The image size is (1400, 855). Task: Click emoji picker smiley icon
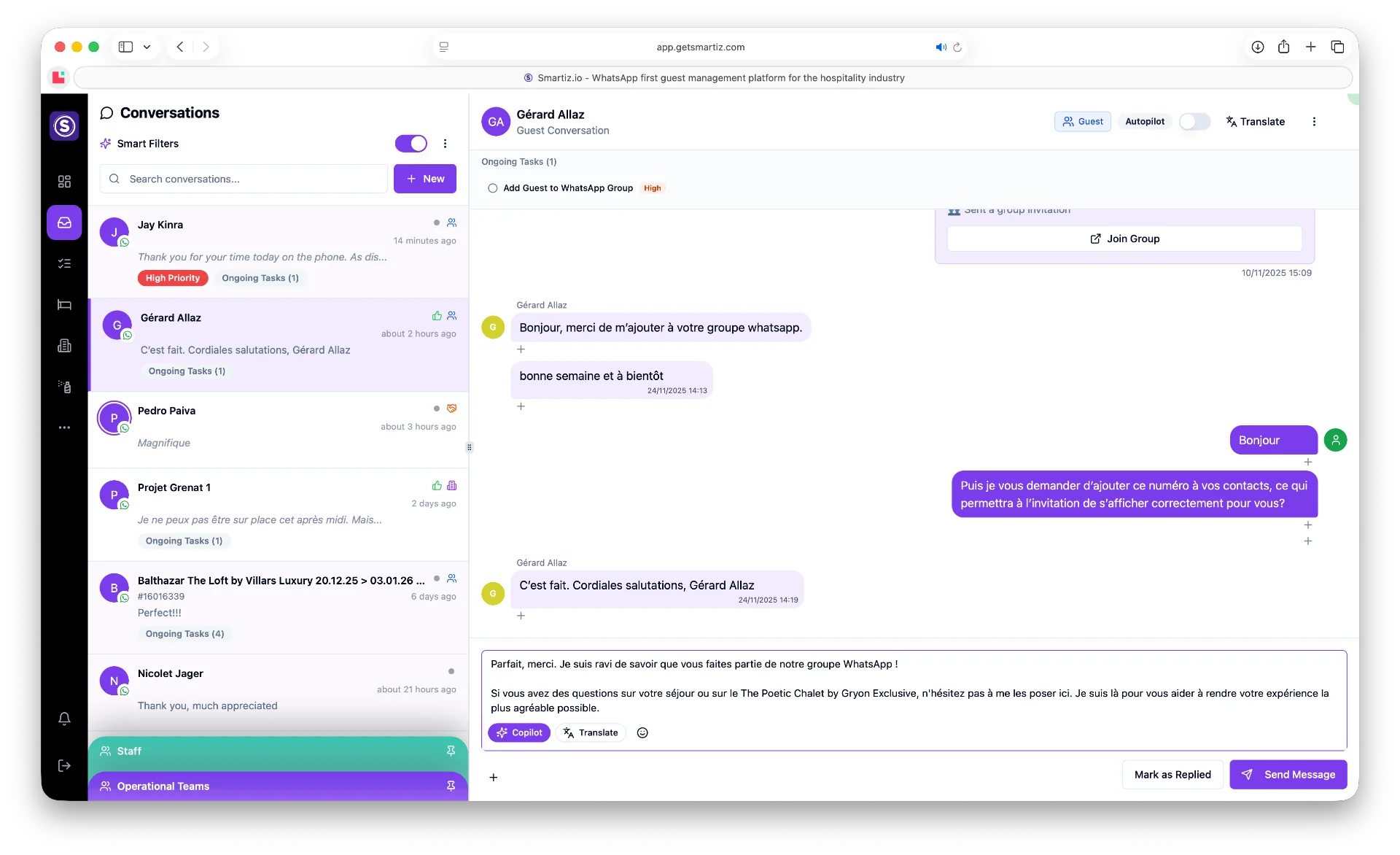[642, 733]
